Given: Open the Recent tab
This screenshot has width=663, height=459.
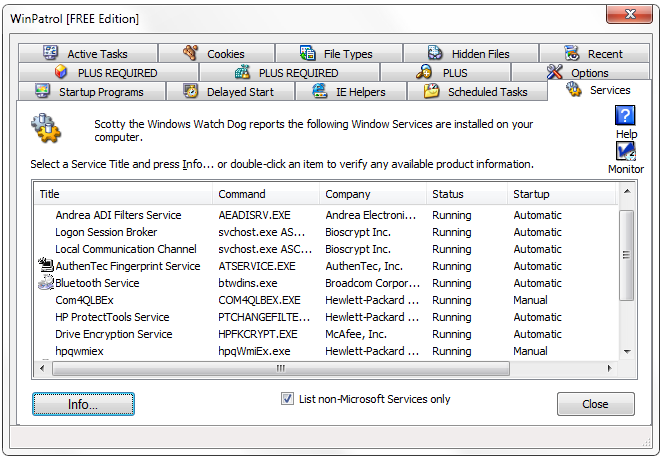Looking at the screenshot, I should (x=595, y=54).
